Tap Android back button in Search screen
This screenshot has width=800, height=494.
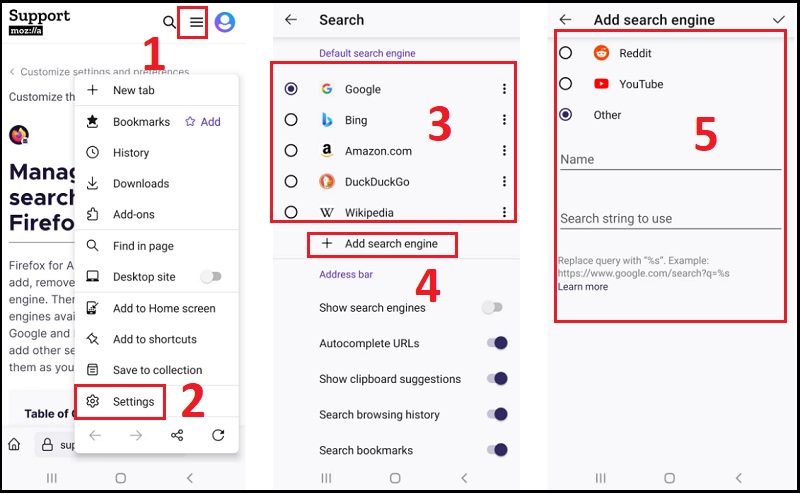coord(464,478)
